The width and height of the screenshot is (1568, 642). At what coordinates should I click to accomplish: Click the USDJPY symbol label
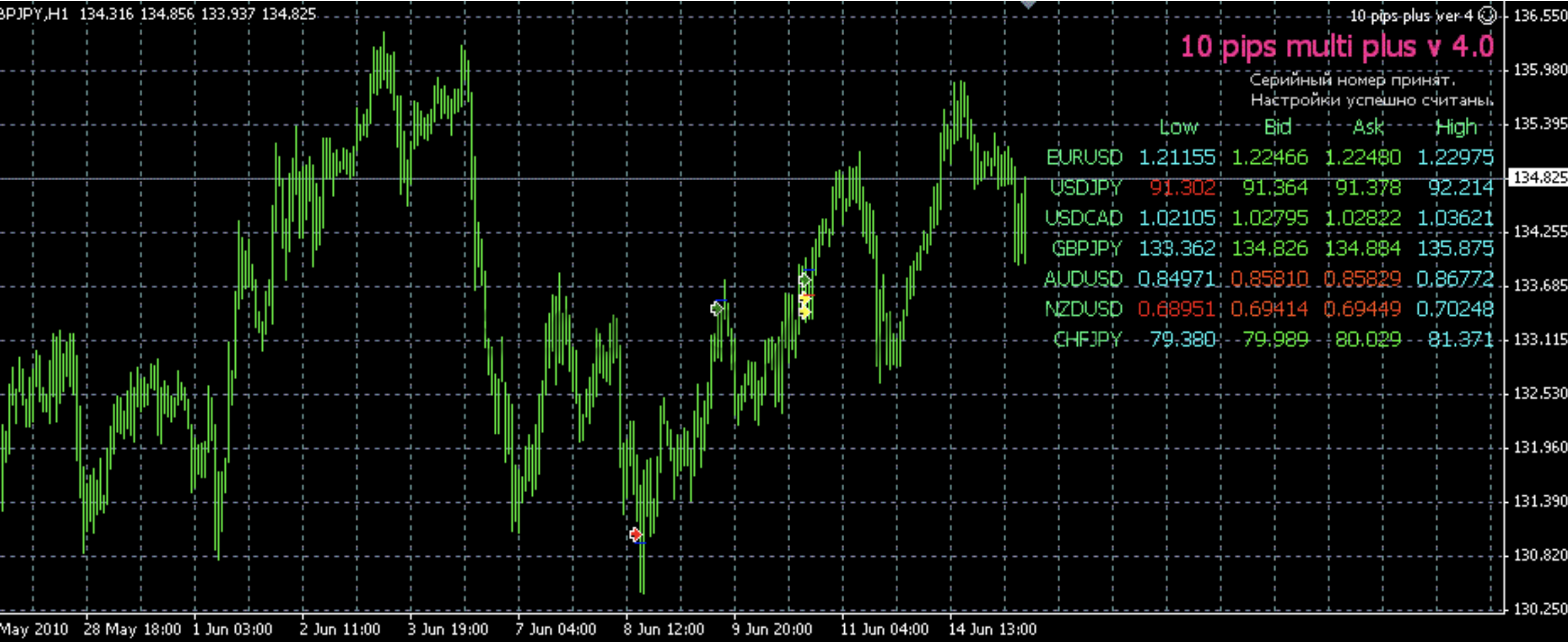1086,188
